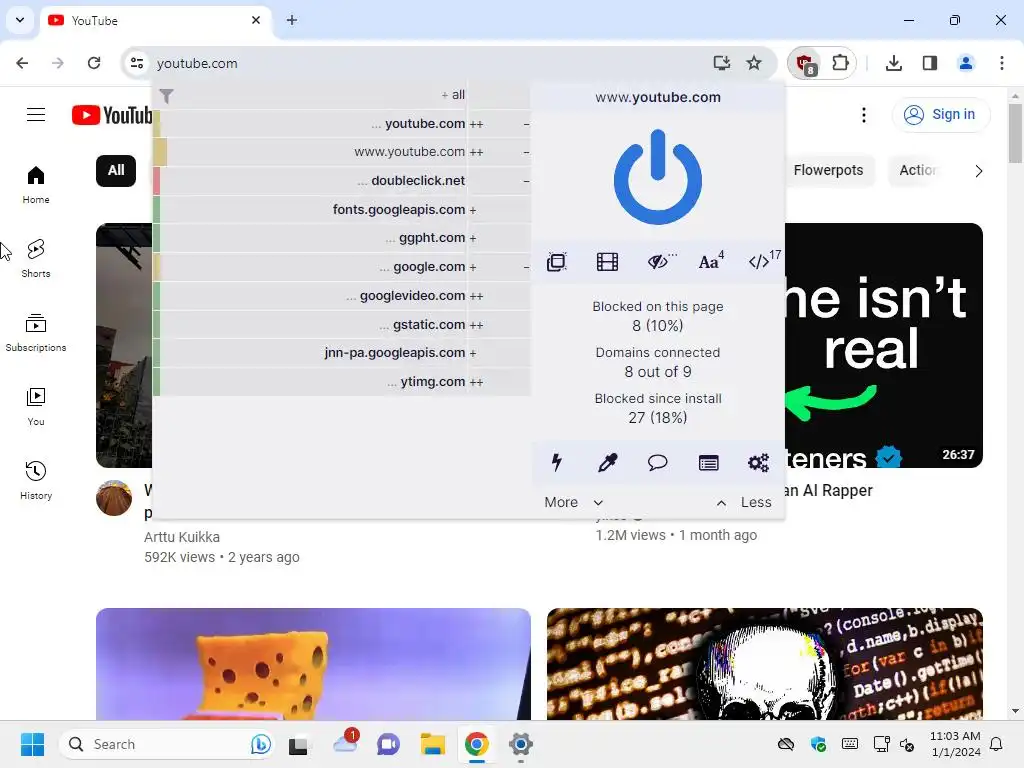Select the youtube.com domain row
Viewport: 1024px width, 768px height.
pyautogui.click(x=342, y=123)
